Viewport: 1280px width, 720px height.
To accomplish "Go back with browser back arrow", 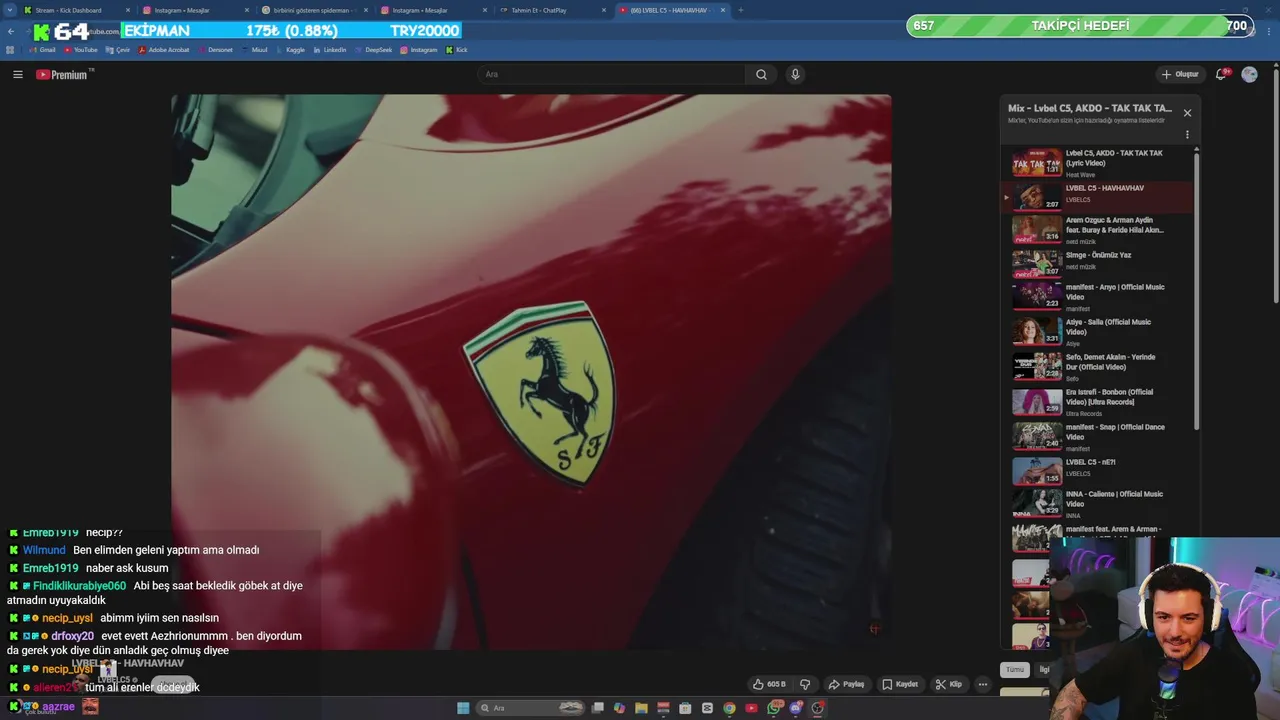I will pos(10,31).
